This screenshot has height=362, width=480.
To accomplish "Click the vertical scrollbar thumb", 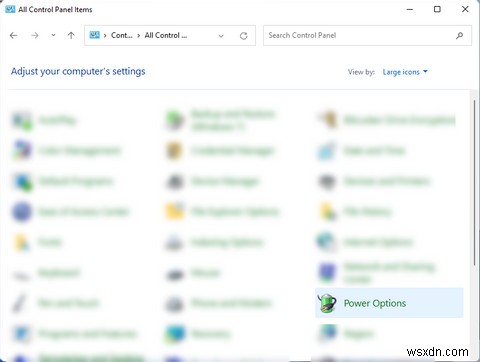I will (x=475, y=183).
